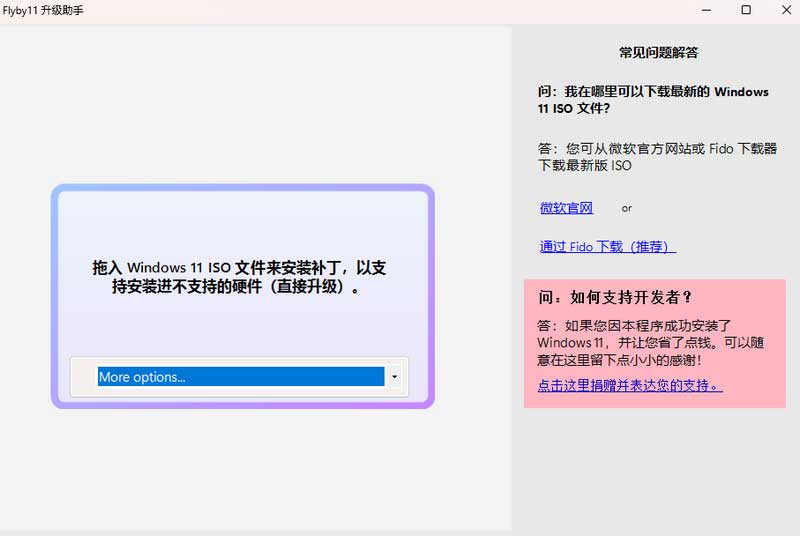800x536 pixels.
Task: Click the 'or' text between links
Action: pos(627,209)
